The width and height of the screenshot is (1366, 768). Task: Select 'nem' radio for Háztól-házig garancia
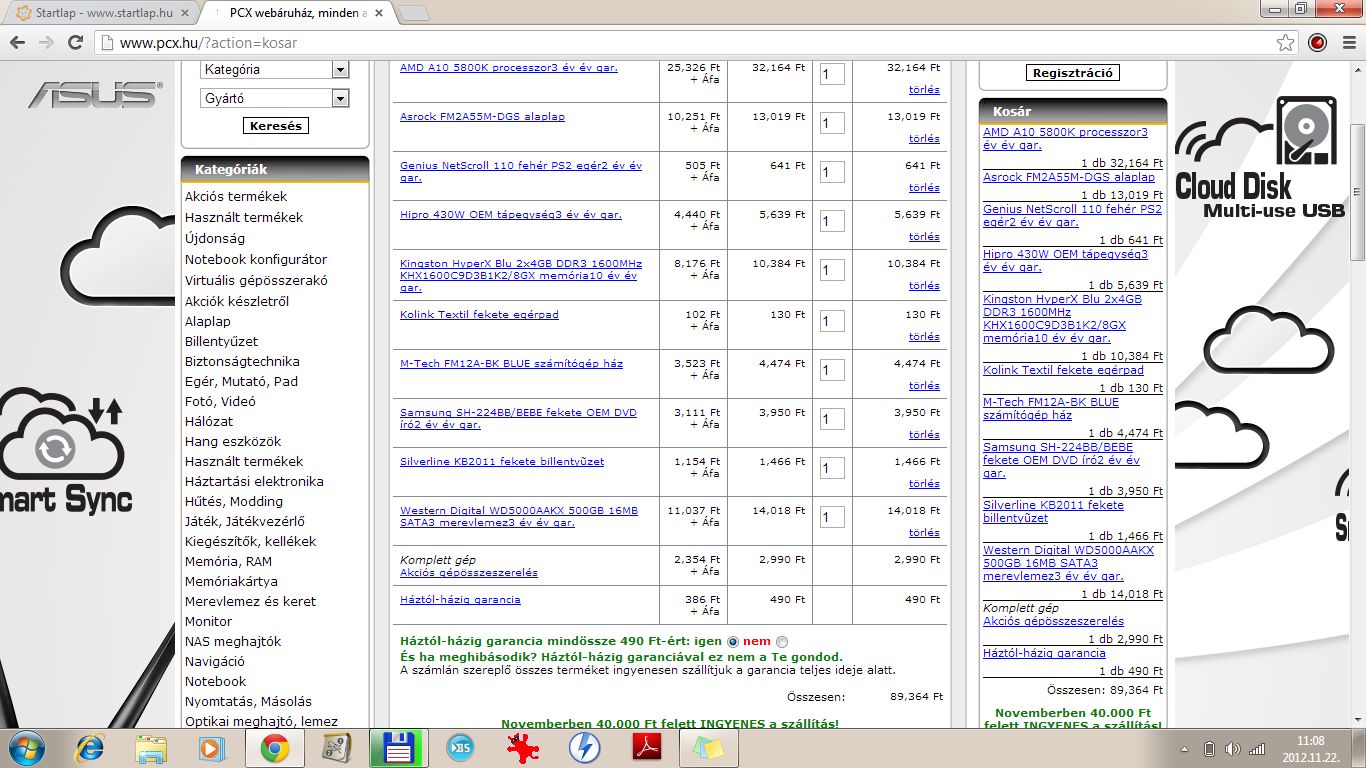(x=782, y=642)
